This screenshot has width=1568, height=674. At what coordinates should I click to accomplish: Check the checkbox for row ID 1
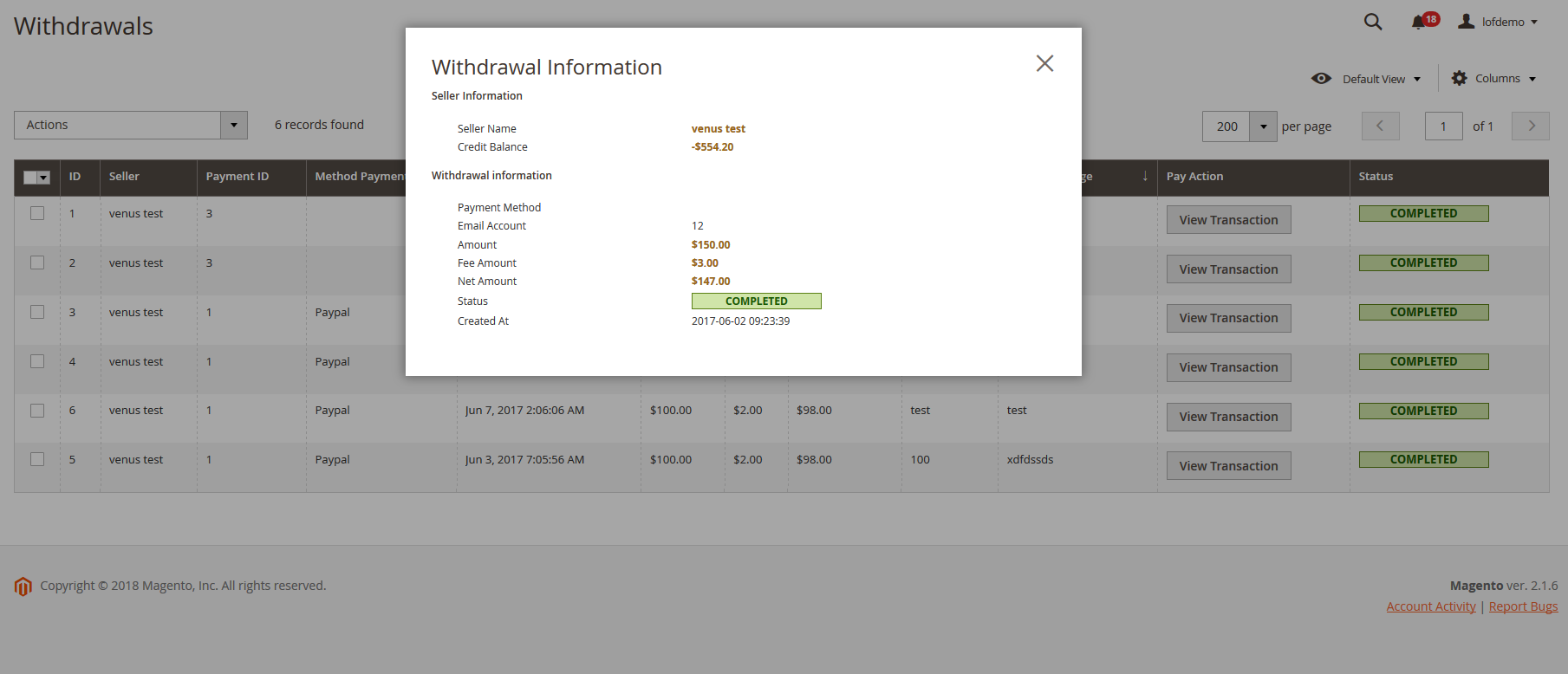click(x=37, y=213)
